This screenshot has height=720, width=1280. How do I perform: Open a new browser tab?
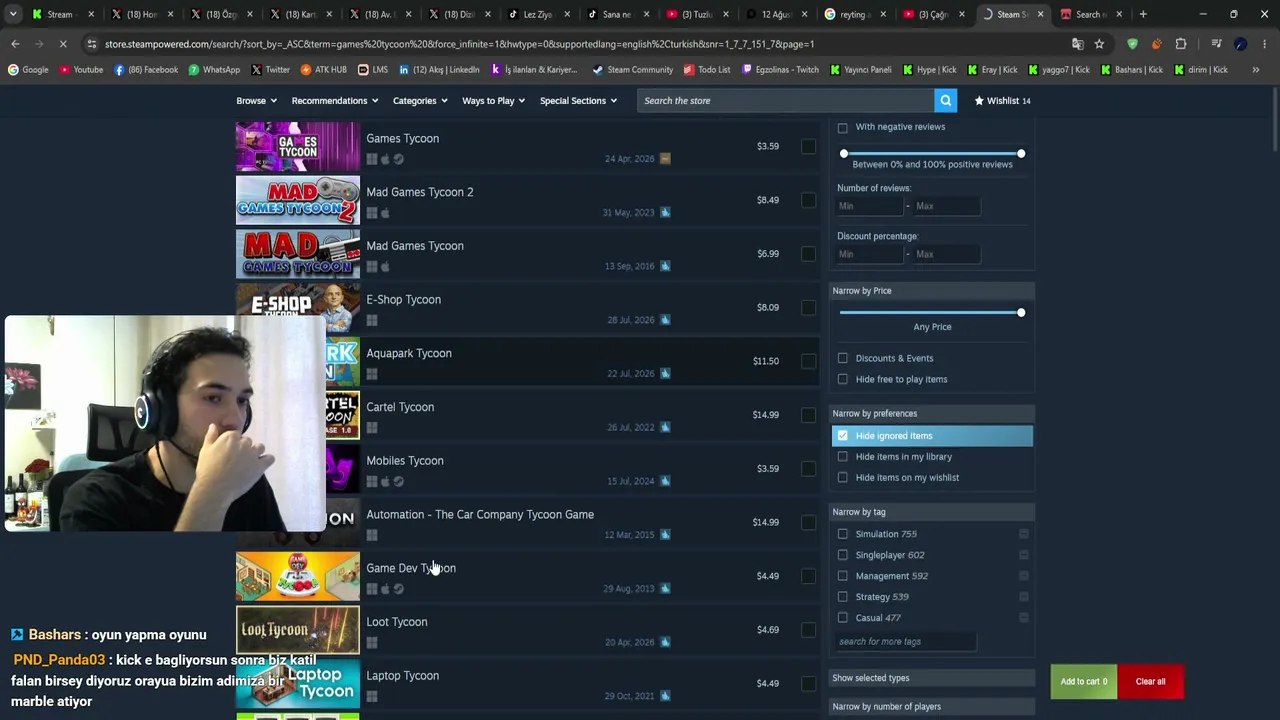tap(1143, 14)
